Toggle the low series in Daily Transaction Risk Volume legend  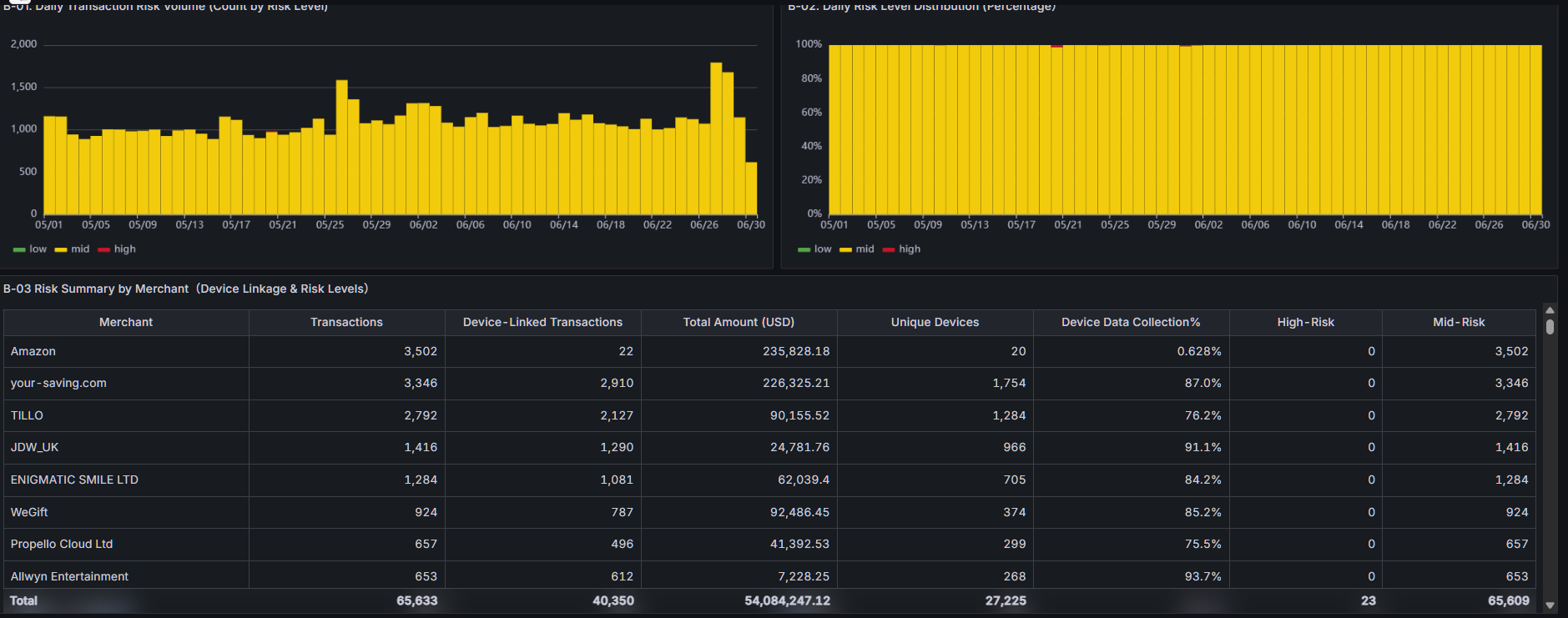tap(38, 249)
